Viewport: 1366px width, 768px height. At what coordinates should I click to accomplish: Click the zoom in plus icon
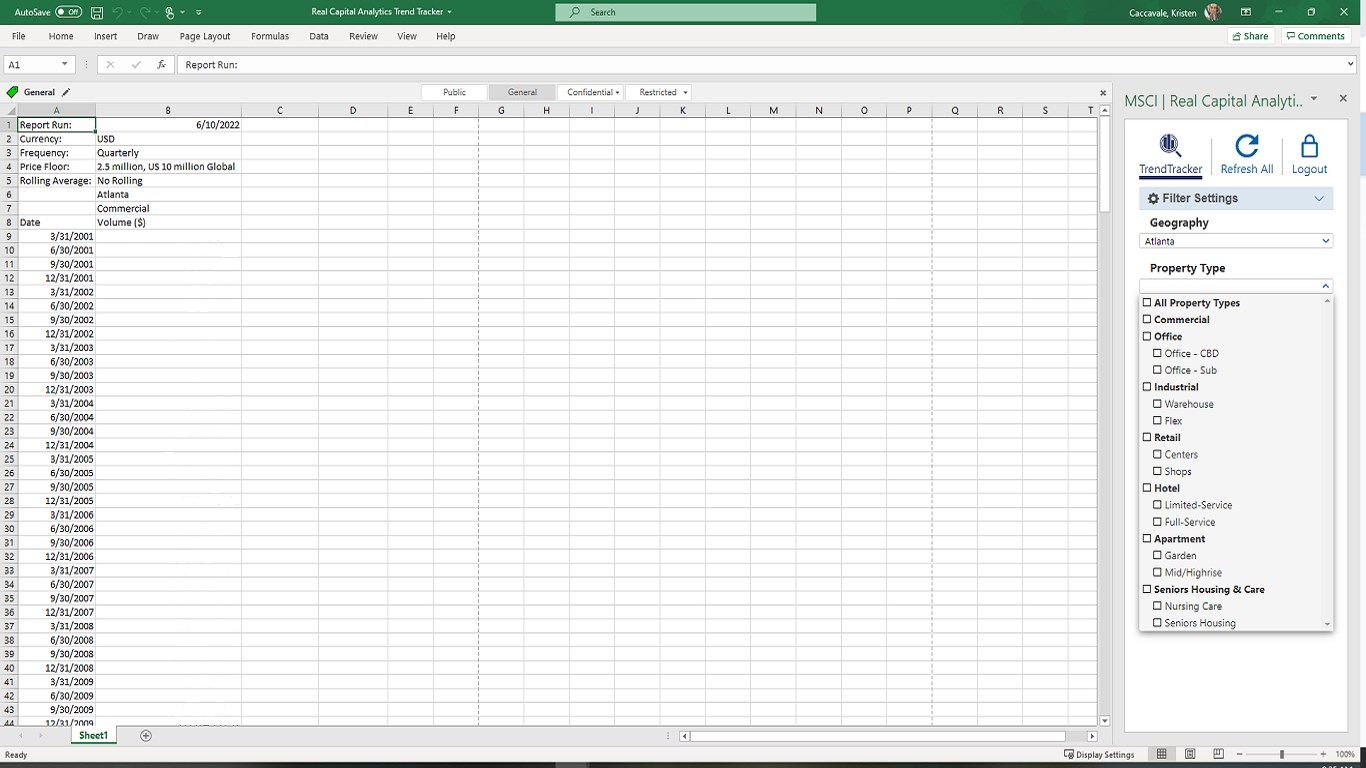coord(1323,754)
